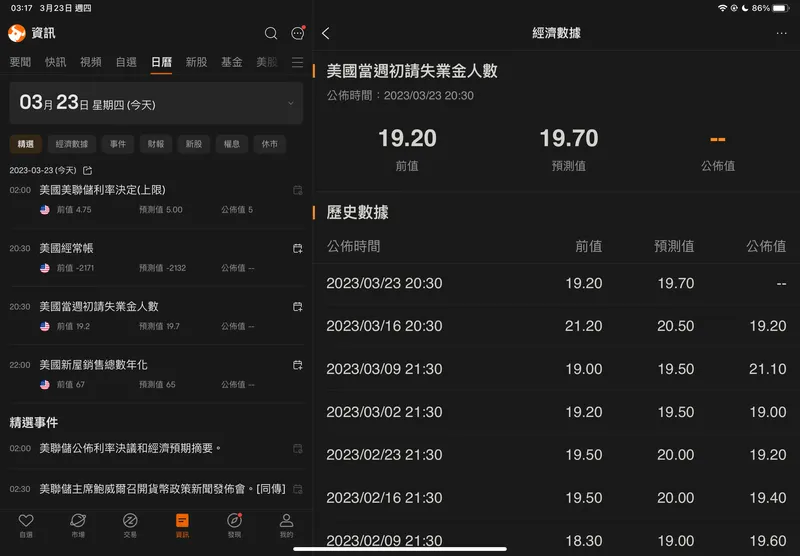Tap the Wi-Fi status icon
Viewport: 800px width, 556px height.
(x=722, y=8)
